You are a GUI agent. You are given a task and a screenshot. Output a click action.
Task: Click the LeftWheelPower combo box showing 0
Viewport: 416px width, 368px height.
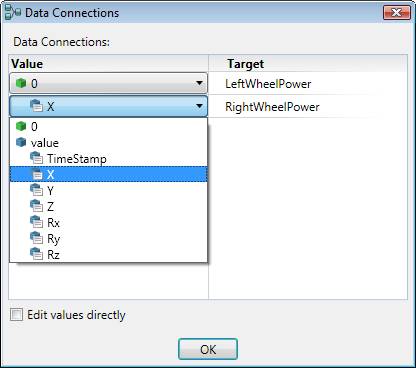[x=108, y=83]
